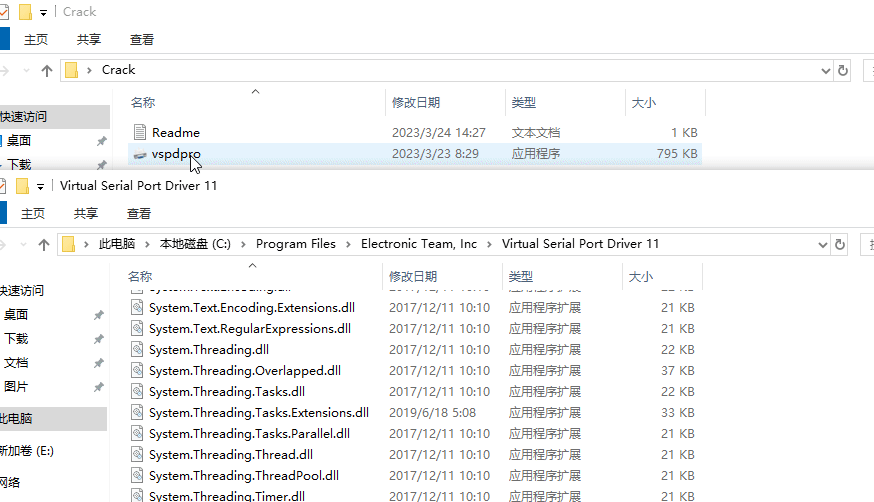Refresh the Virtual Serial Port Driver 11 folder

[839, 245]
